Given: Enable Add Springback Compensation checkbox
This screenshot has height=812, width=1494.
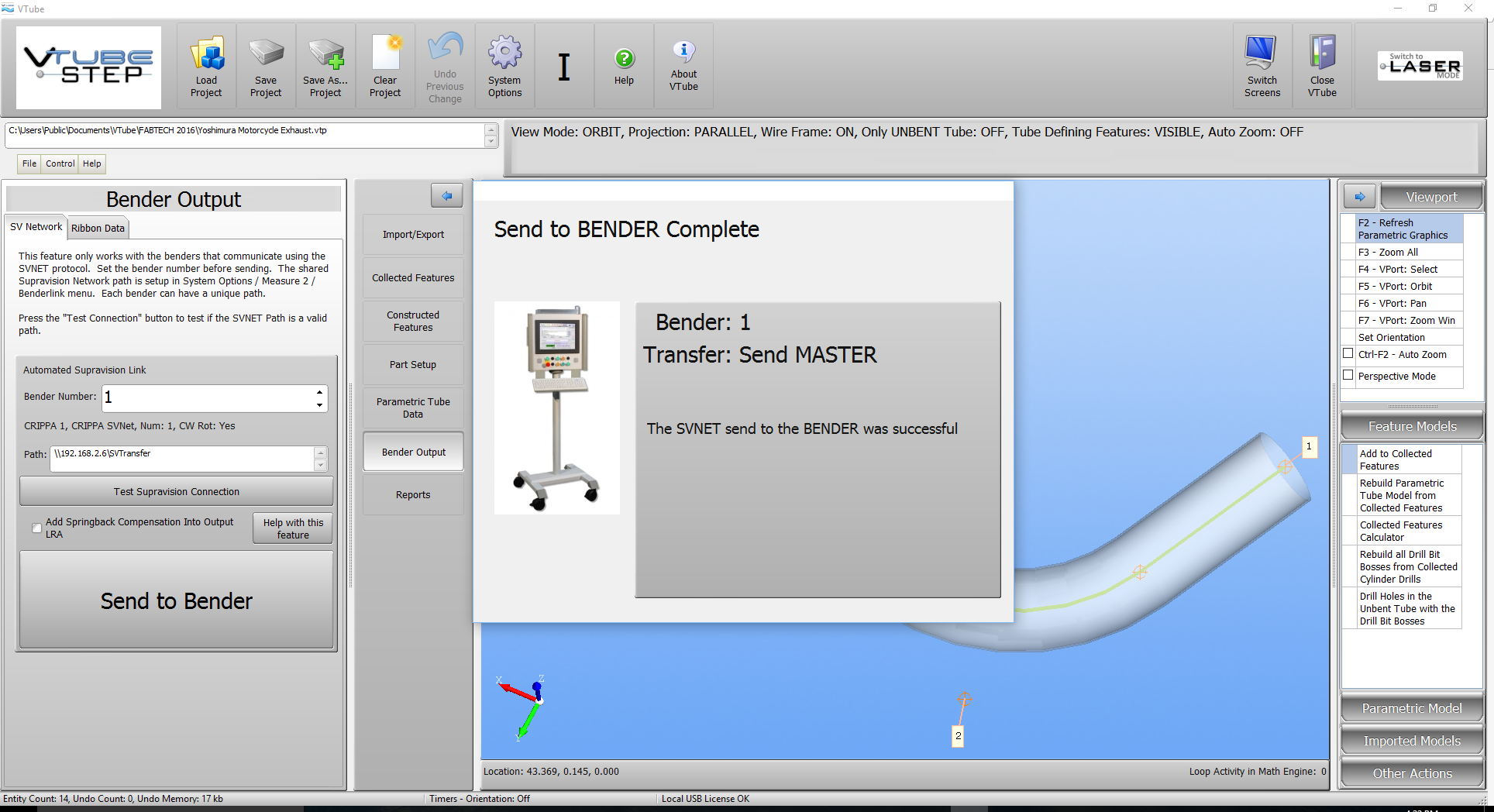Looking at the screenshot, I should [37, 528].
